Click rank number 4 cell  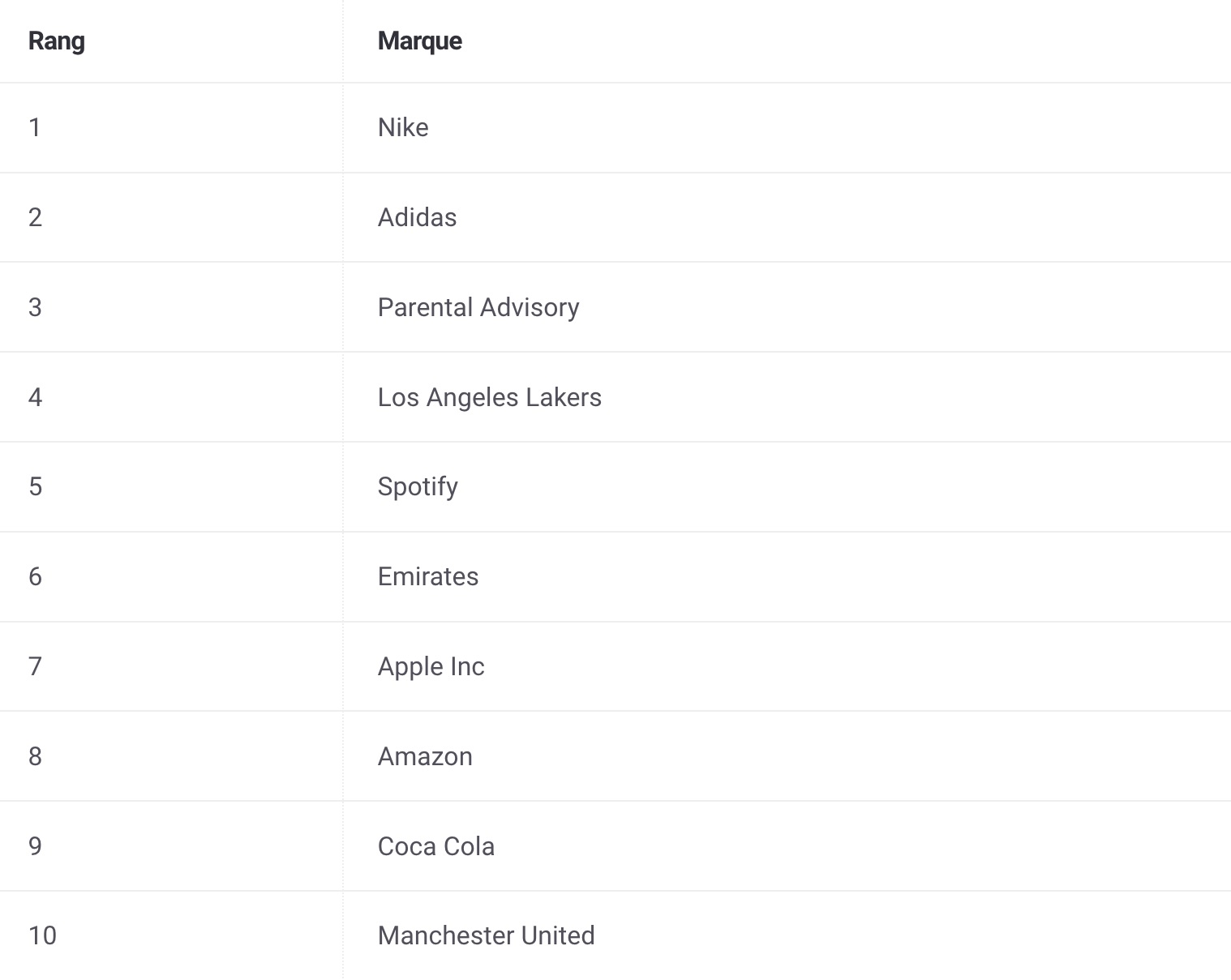[35, 397]
